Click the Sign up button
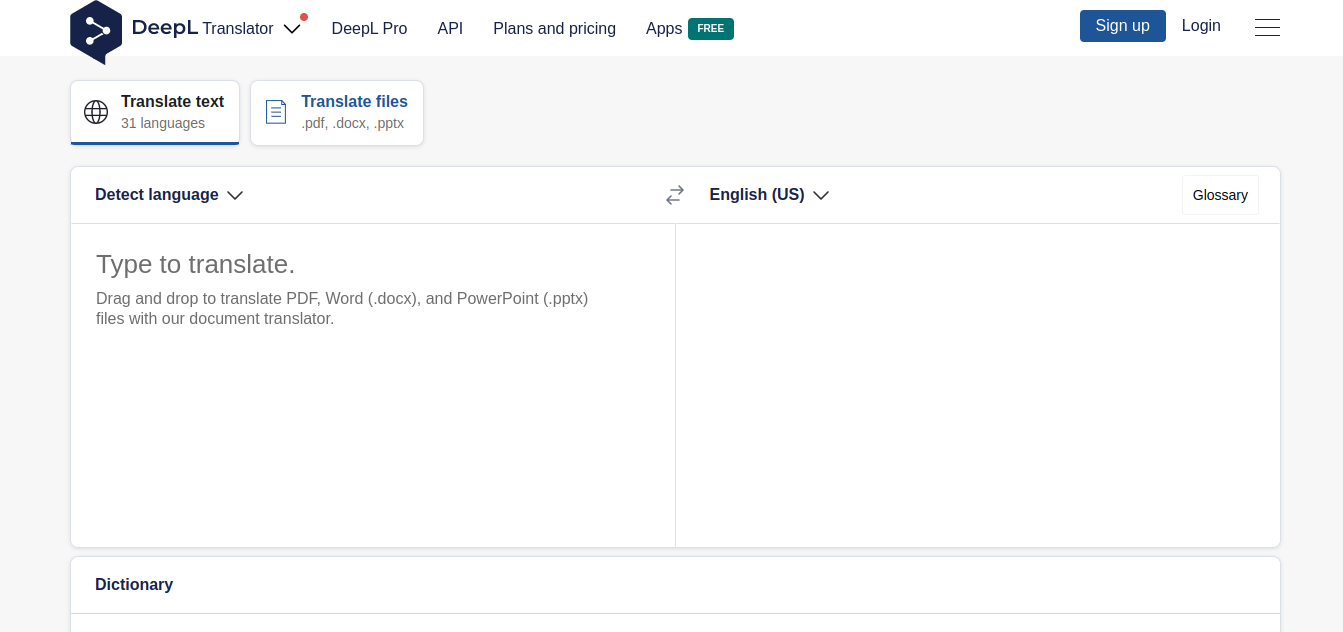1343x632 pixels. [x=1122, y=26]
